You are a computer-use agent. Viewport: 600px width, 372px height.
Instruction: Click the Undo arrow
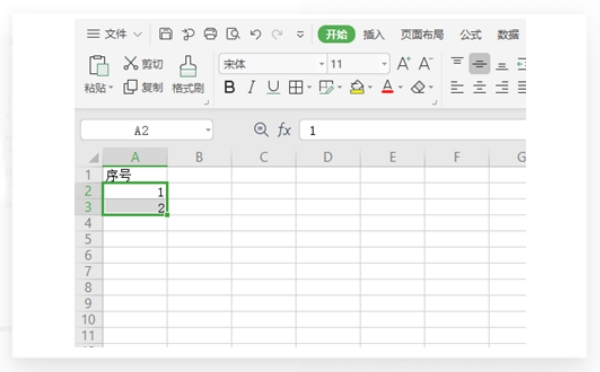(x=255, y=34)
